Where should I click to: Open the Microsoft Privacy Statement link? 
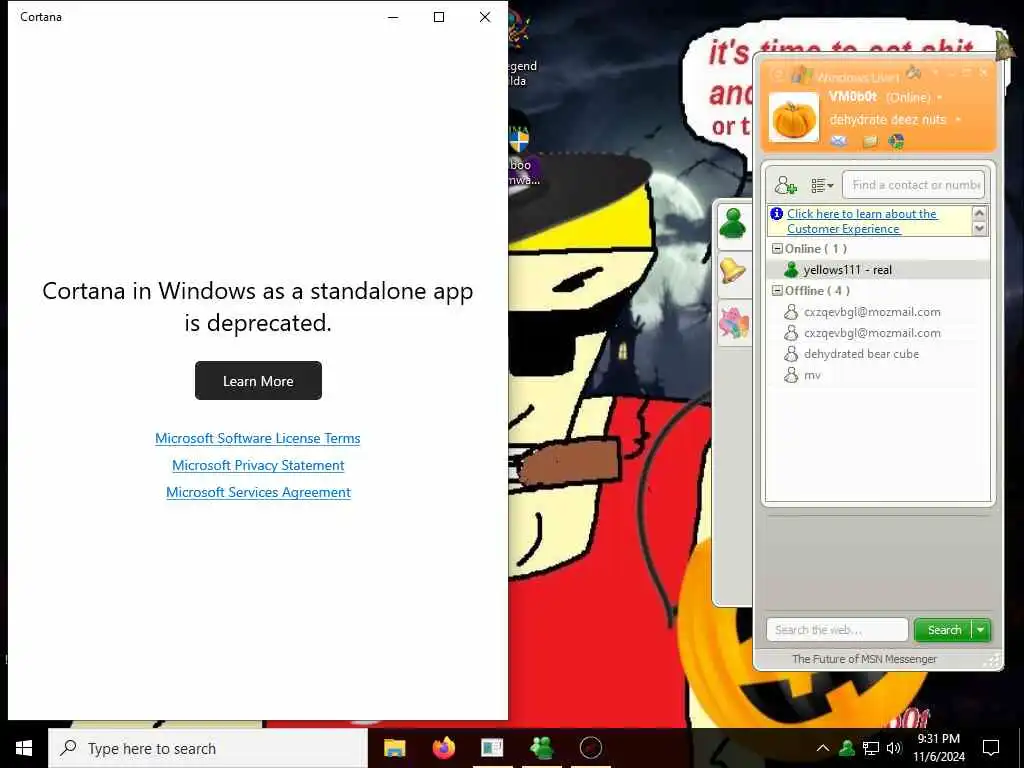click(x=258, y=466)
